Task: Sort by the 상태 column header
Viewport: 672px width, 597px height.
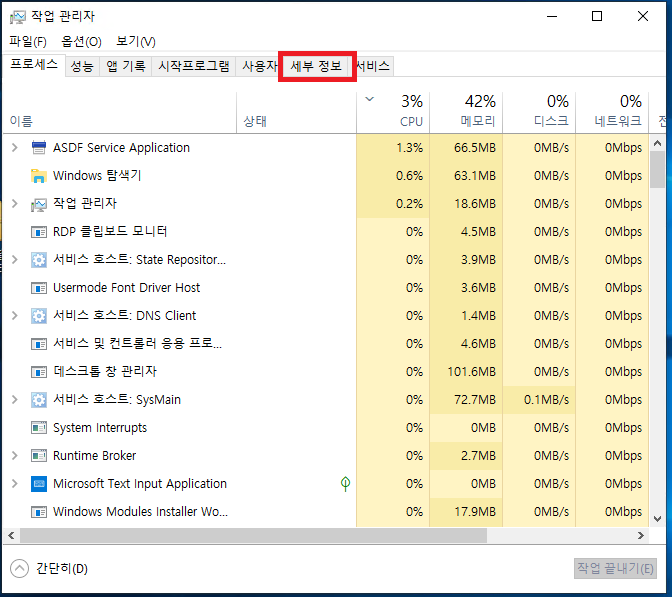Action: [x=297, y=112]
